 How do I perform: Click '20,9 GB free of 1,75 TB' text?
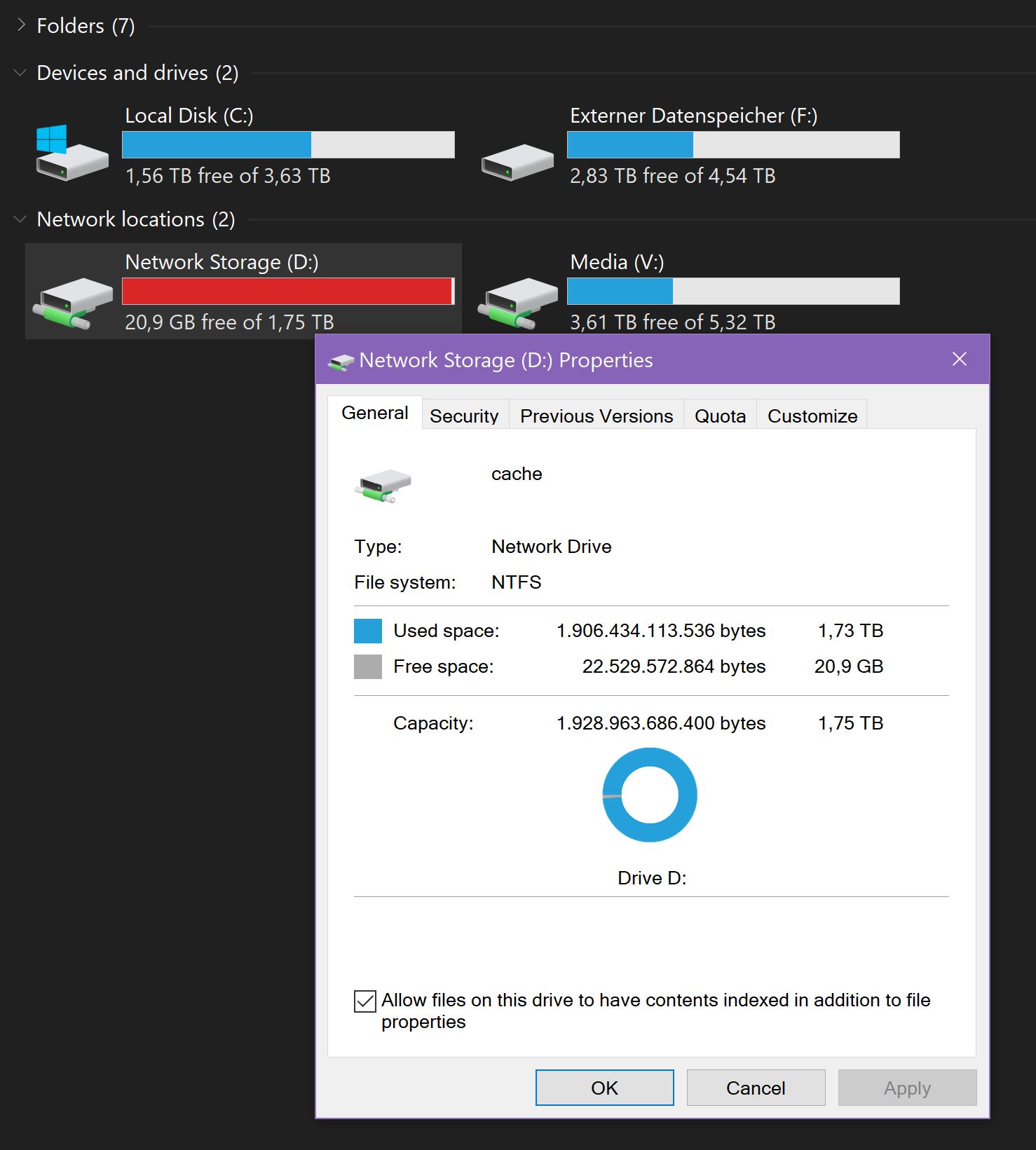pos(229,322)
